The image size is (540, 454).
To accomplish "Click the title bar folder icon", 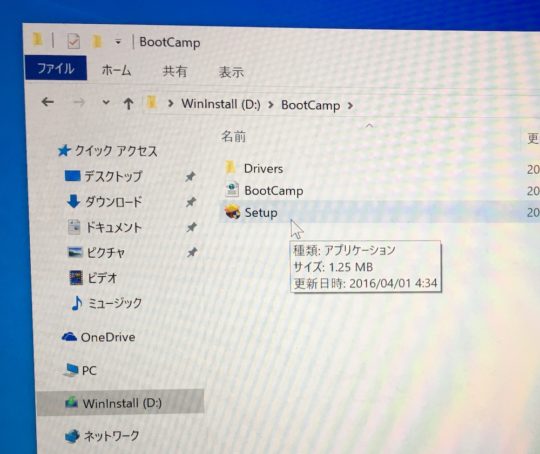I will 38,40.
